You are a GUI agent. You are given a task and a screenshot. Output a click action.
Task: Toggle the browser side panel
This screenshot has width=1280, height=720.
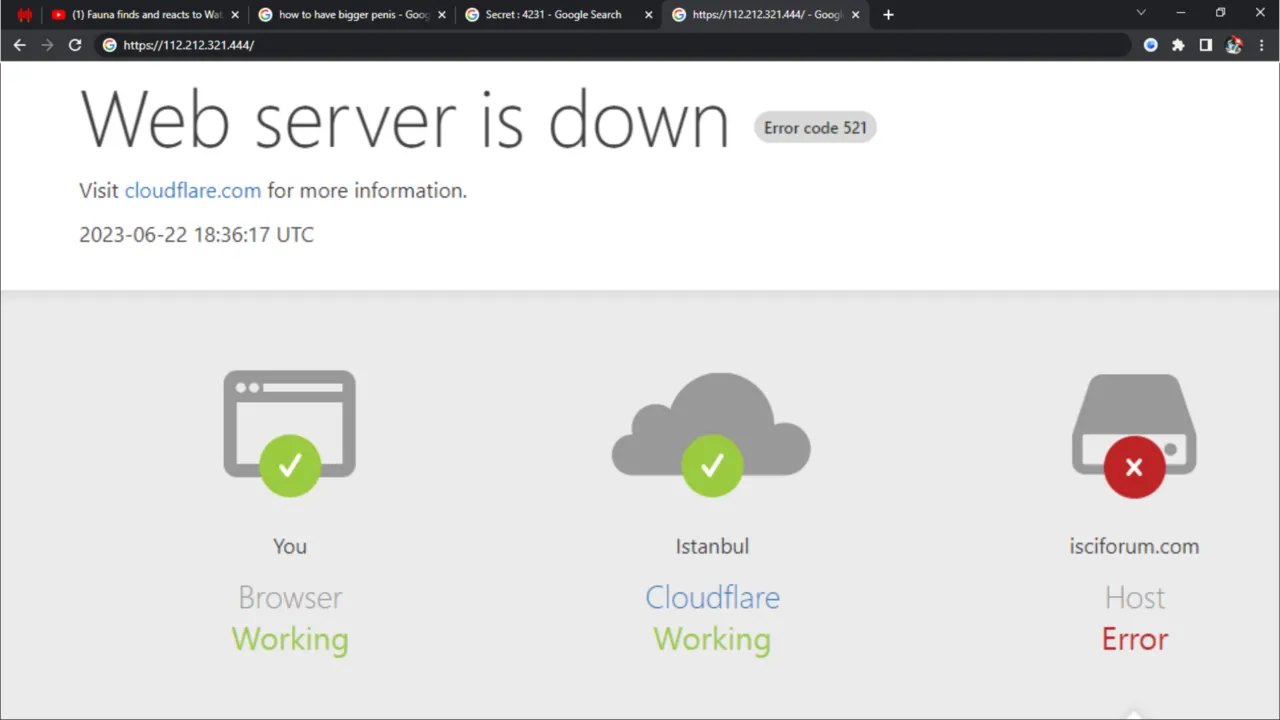1206,45
